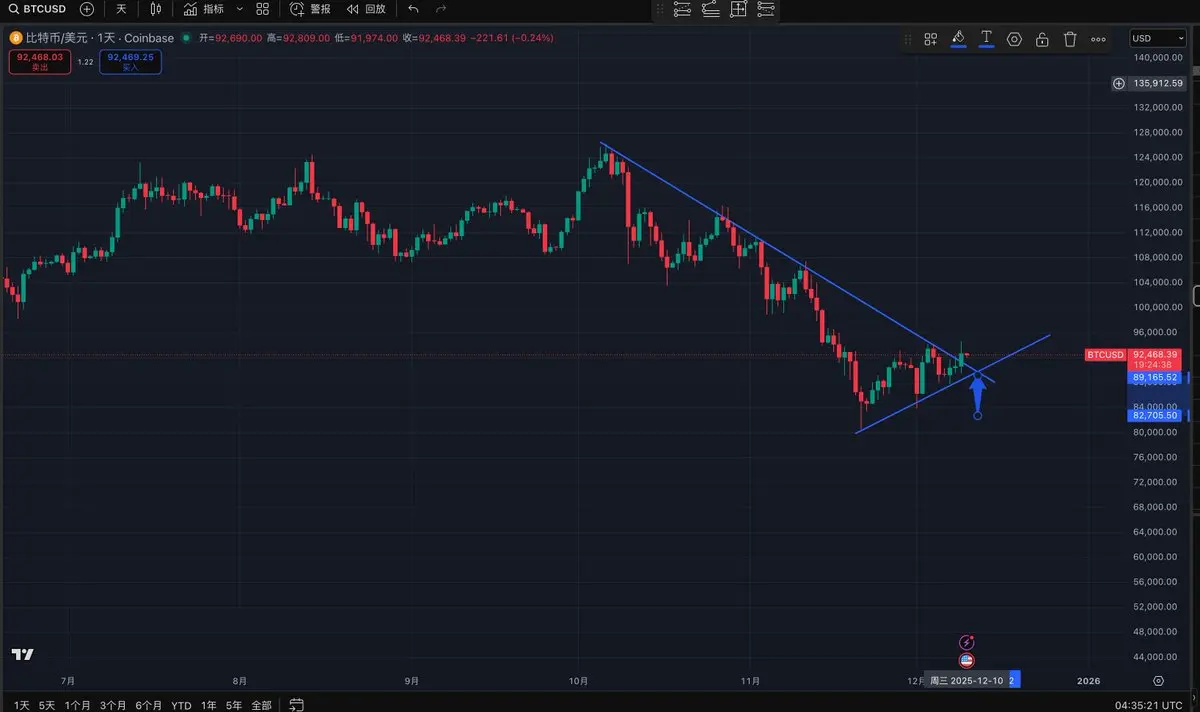Select the parallel channel tool in favorites toolbar
The width and height of the screenshot is (1200, 712).
click(x=711, y=10)
